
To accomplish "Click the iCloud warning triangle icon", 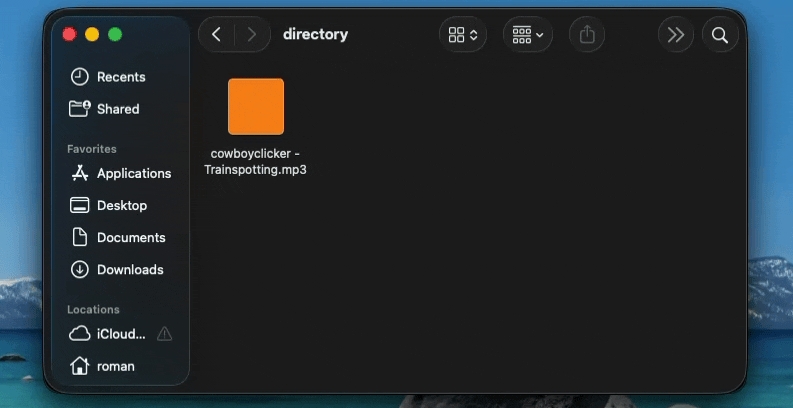I will [164, 334].
